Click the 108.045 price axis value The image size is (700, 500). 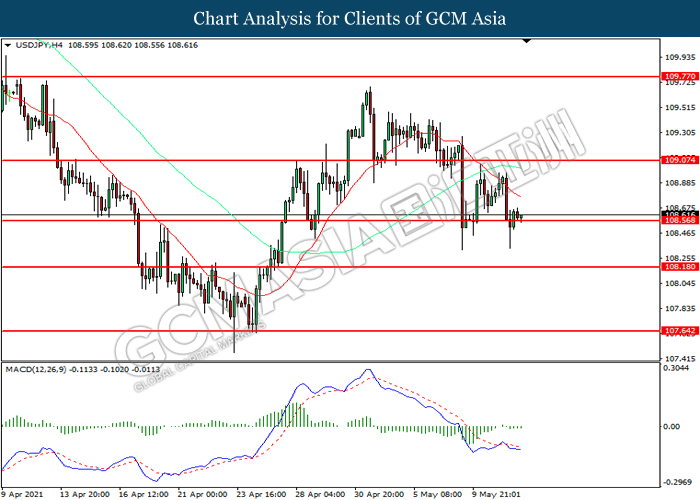coord(680,283)
